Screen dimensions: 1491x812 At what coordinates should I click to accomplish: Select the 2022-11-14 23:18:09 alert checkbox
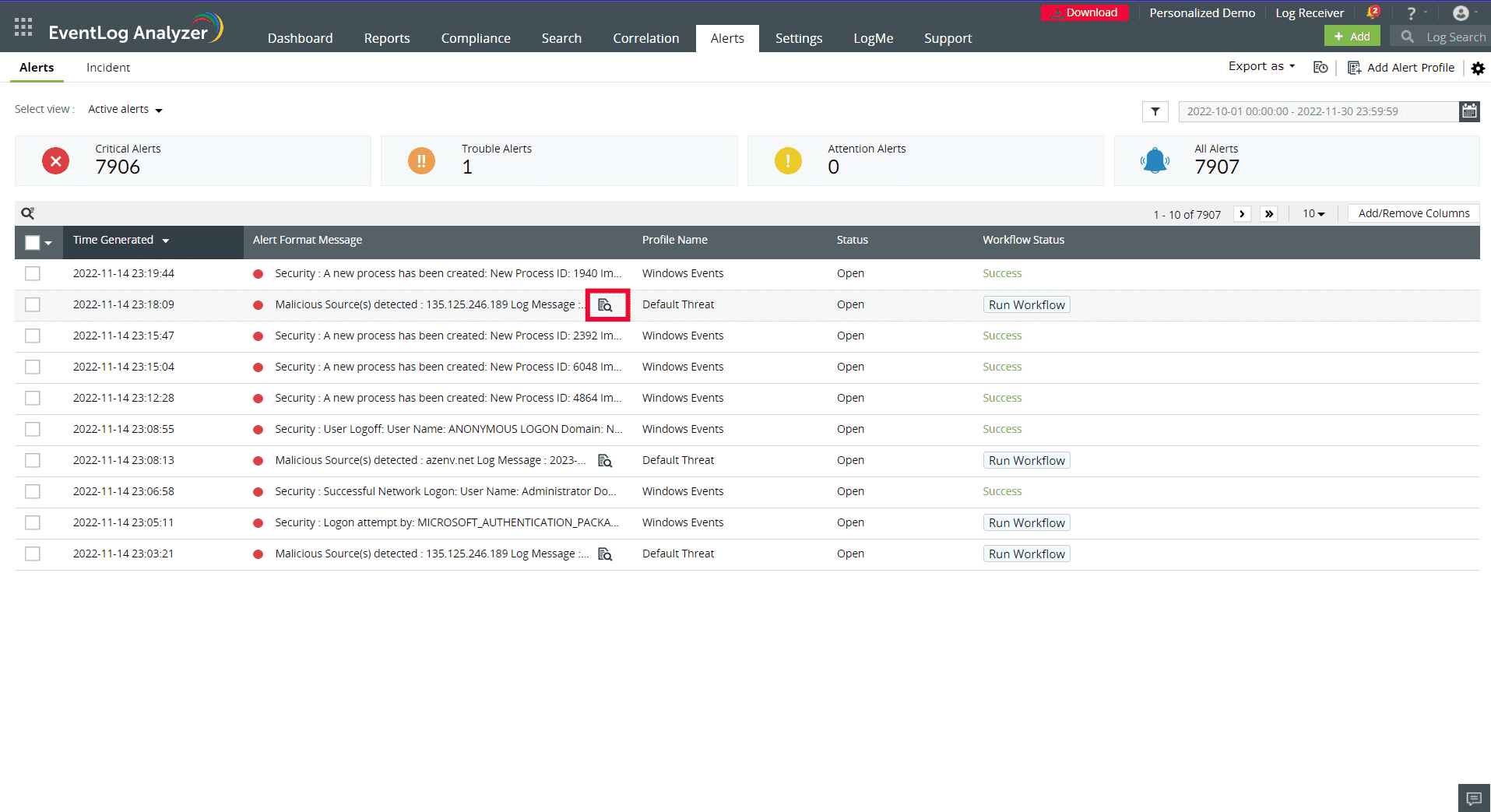tap(32, 304)
